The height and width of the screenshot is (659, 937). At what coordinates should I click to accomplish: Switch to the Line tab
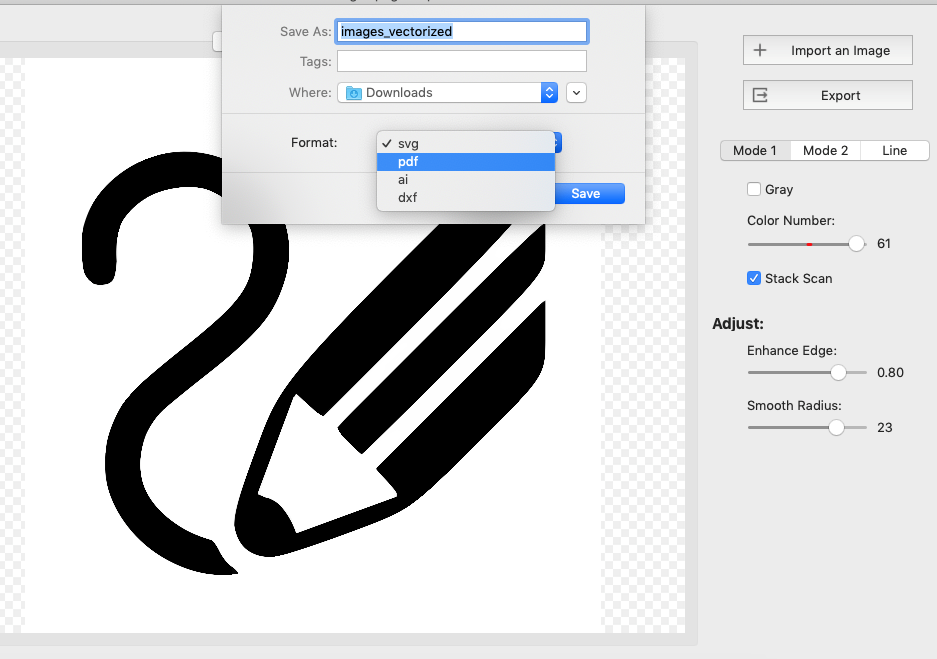pyautogui.click(x=895, y=151)
